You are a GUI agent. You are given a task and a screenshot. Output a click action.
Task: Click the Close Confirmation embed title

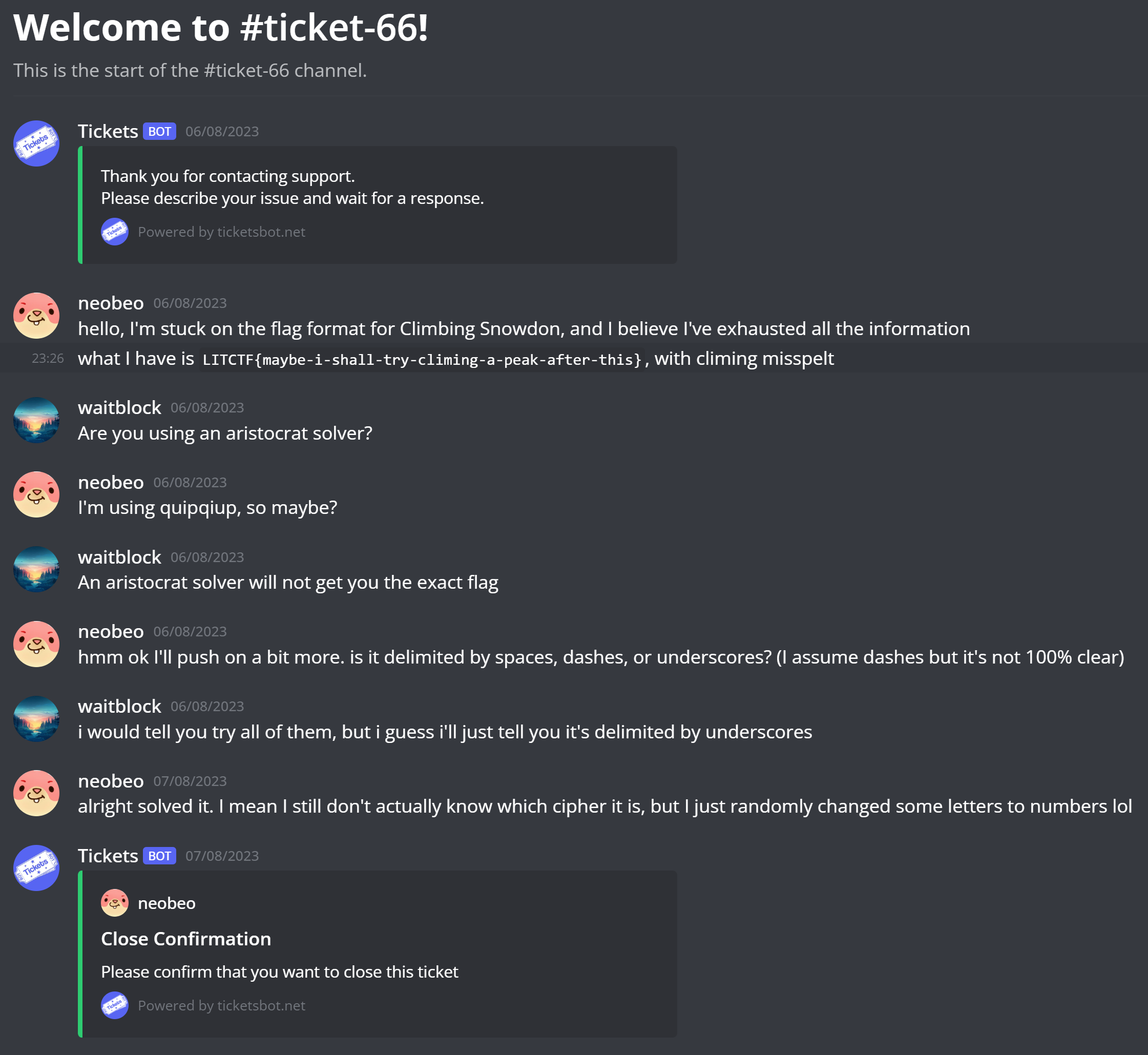coord(186,939)
